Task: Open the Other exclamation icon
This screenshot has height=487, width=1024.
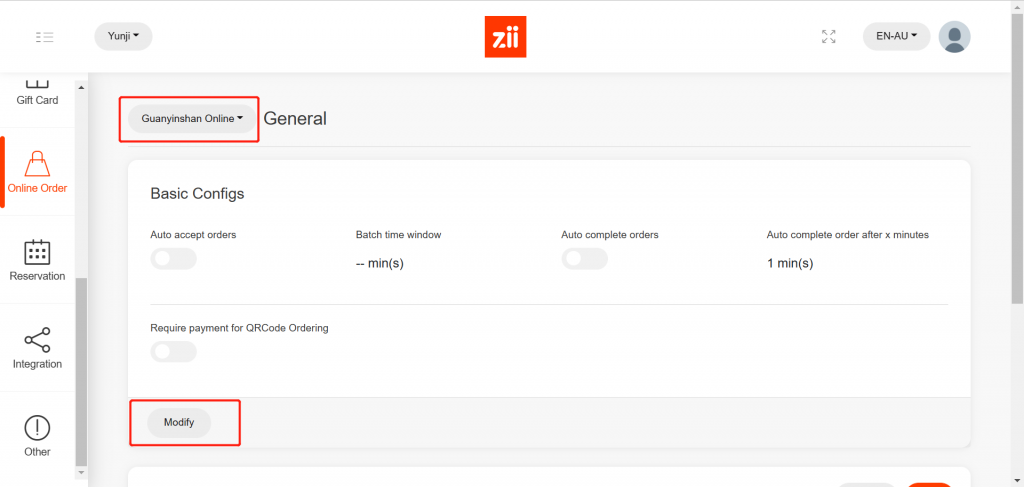Action: [x=37, y=428]
